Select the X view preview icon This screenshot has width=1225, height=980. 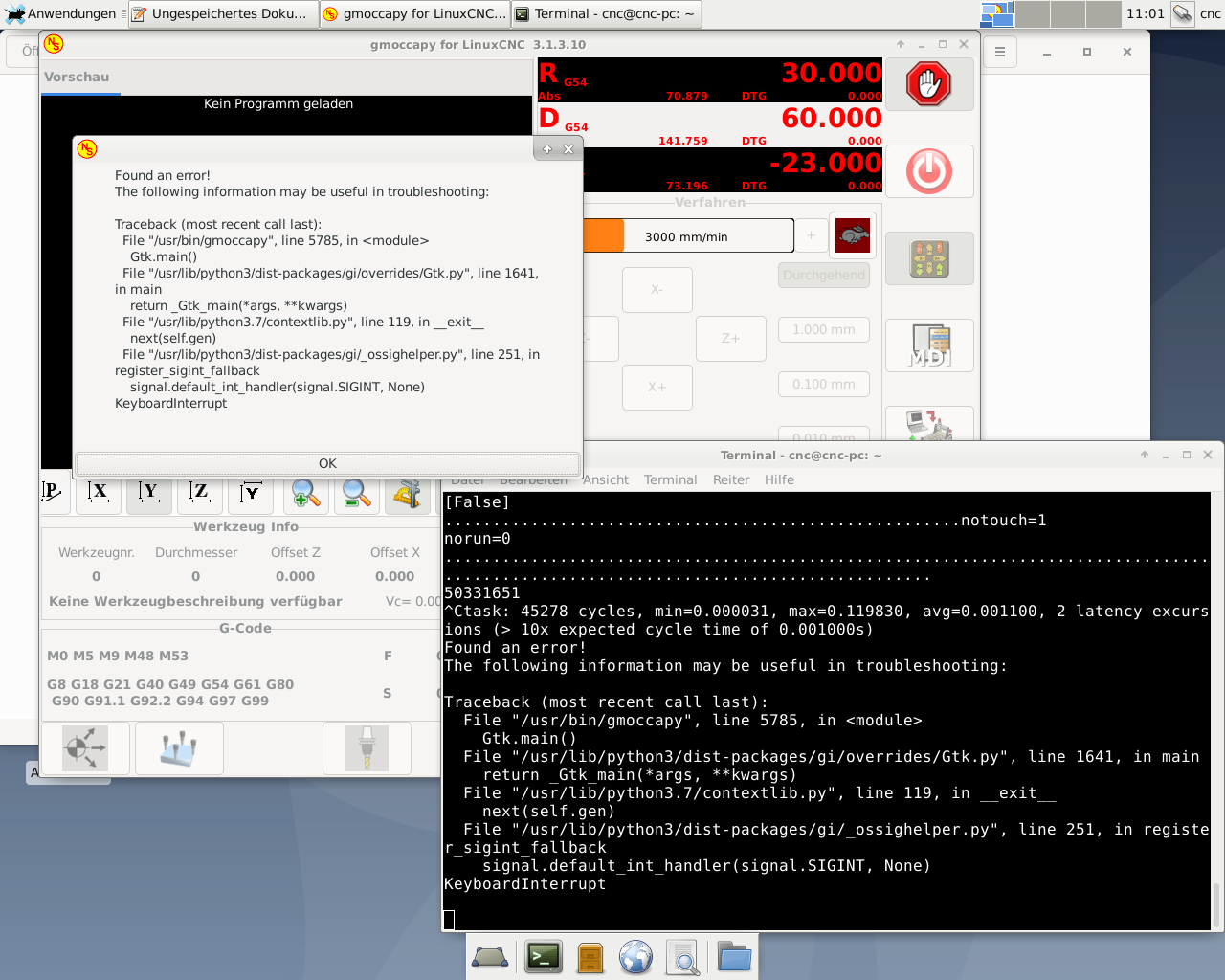[x=99, y=492]
